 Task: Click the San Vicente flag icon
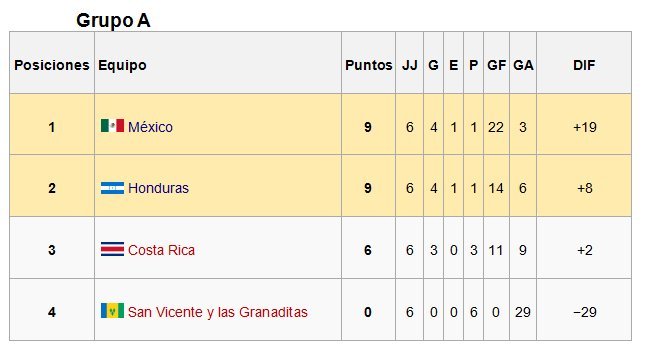pos(112,311)
